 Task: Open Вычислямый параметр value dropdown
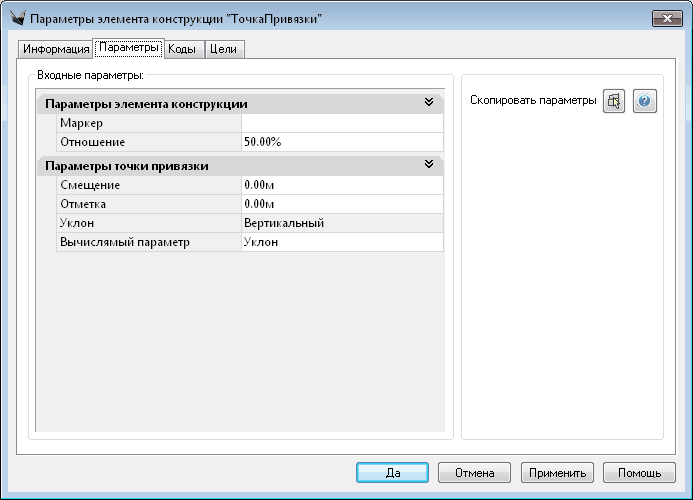point(342,242)
